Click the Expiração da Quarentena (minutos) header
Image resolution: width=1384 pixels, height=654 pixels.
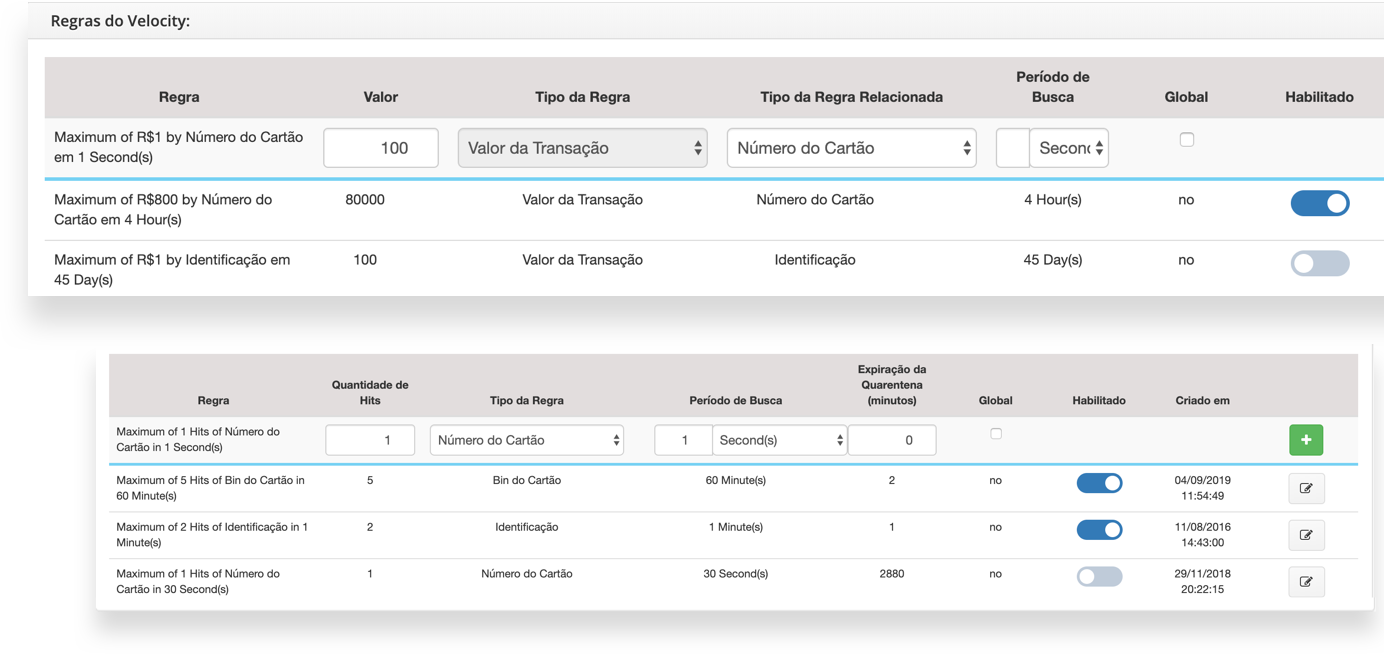[x=892, y=384]
